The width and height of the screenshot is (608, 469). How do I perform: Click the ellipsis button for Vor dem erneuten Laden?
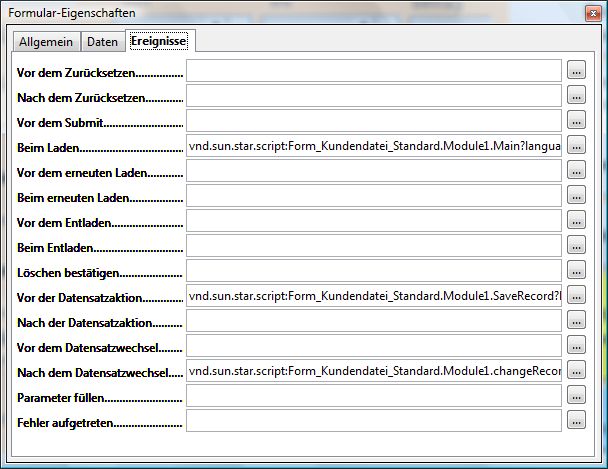pyautogui.click(x=577, y=170)
